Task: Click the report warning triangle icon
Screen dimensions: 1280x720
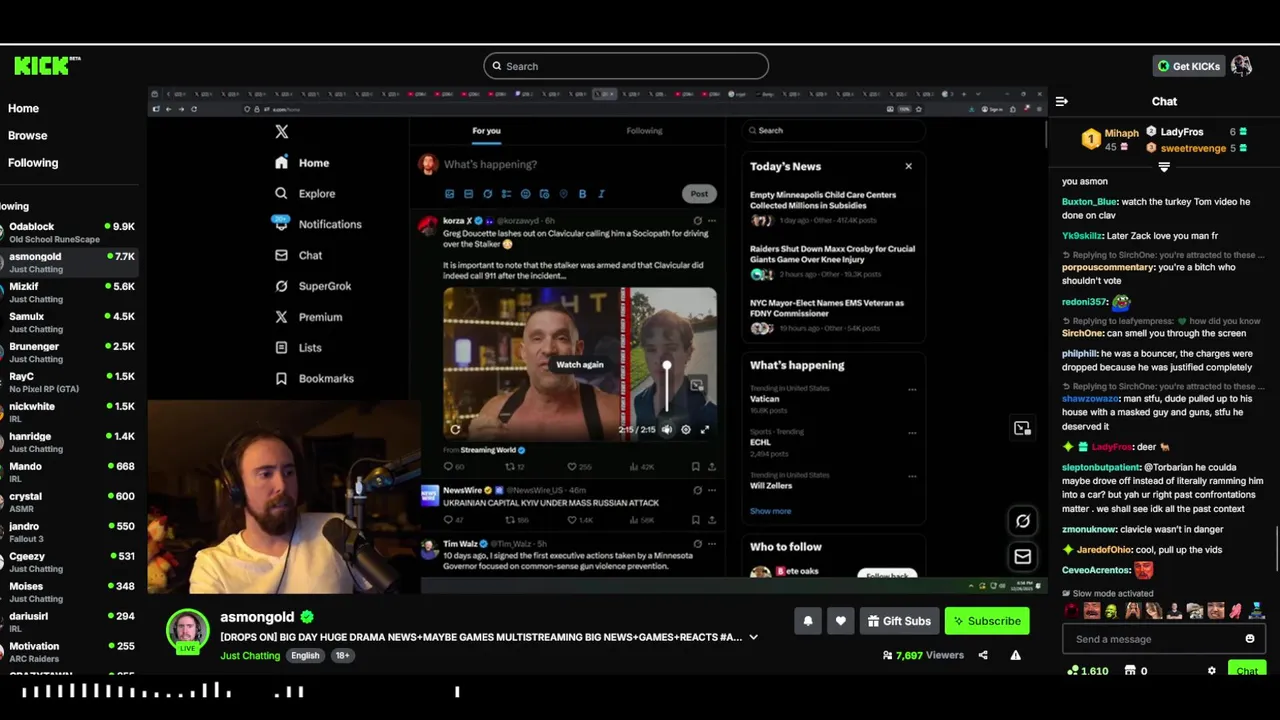Action: [x=1015, y=655]
